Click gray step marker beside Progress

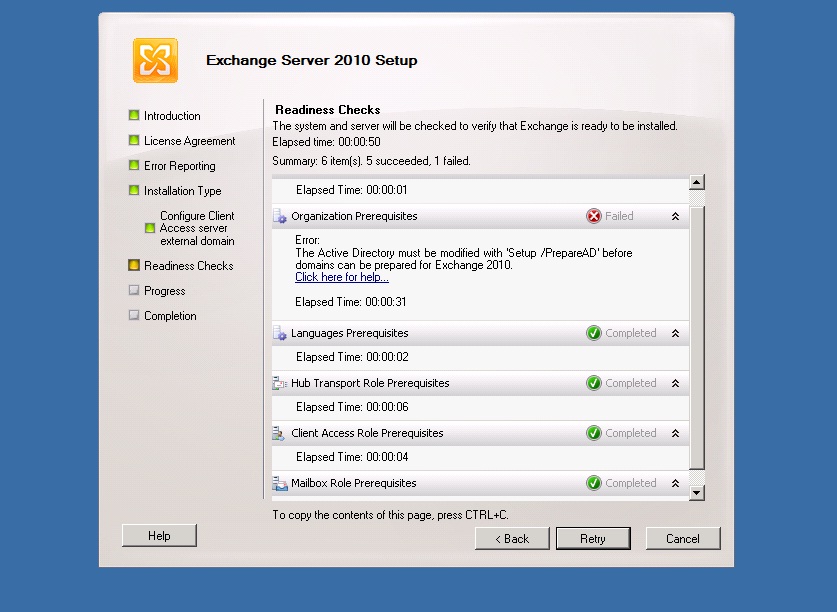point(134,291)
